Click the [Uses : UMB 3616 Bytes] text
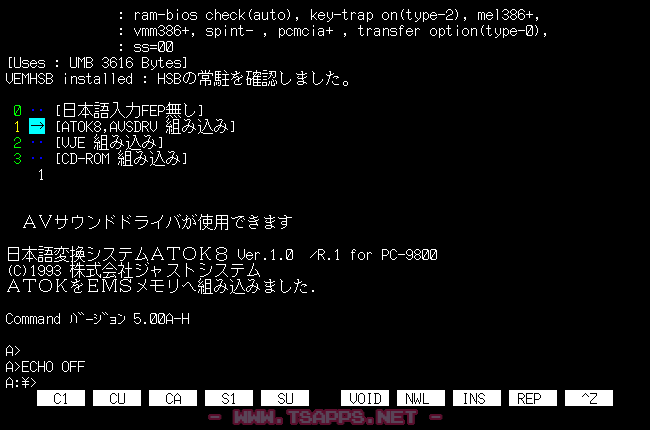Image resolution: width=650 pixels, height=430 pixels. click(97, 63)
